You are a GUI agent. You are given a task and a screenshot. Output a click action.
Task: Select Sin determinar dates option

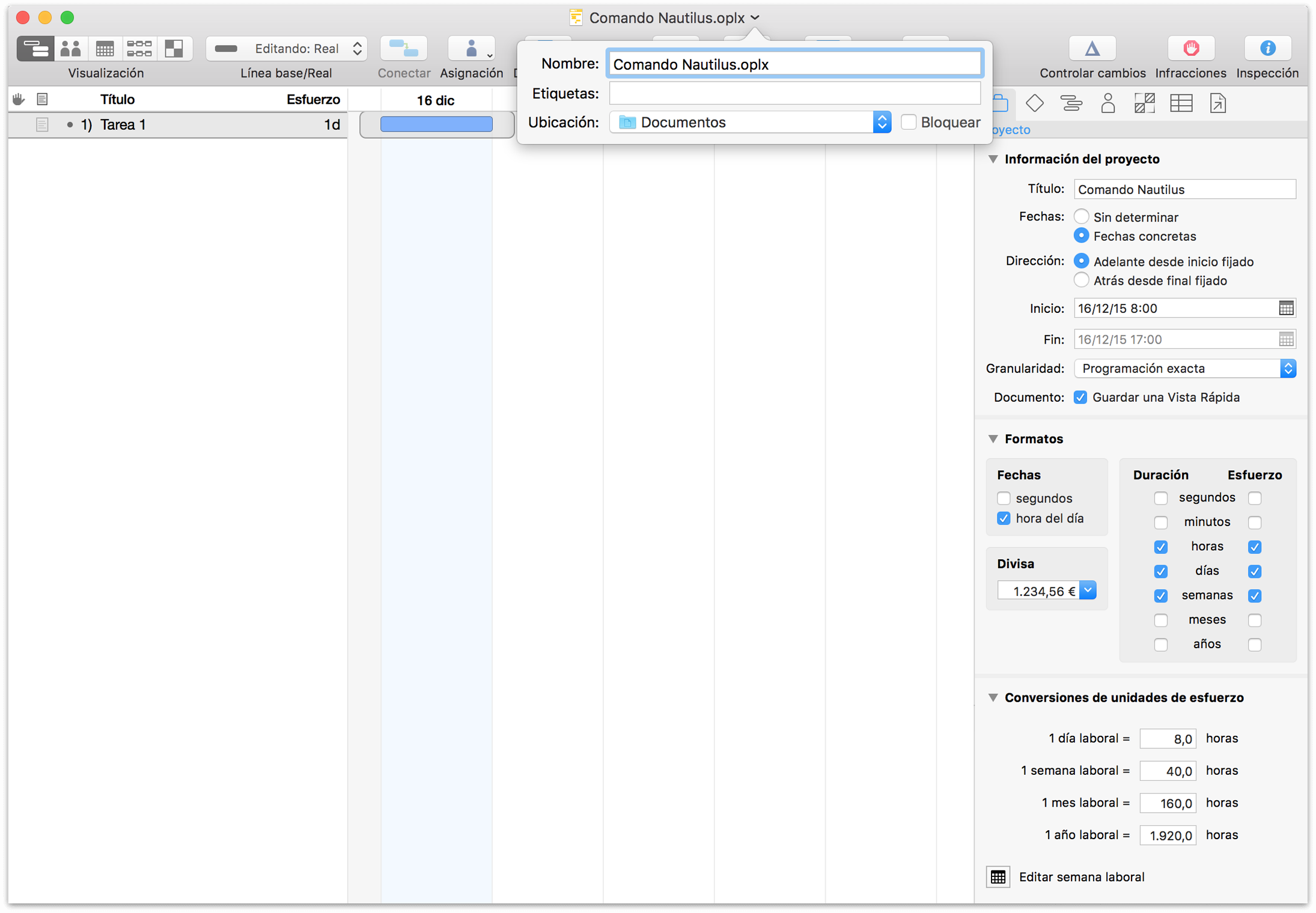1081,217
